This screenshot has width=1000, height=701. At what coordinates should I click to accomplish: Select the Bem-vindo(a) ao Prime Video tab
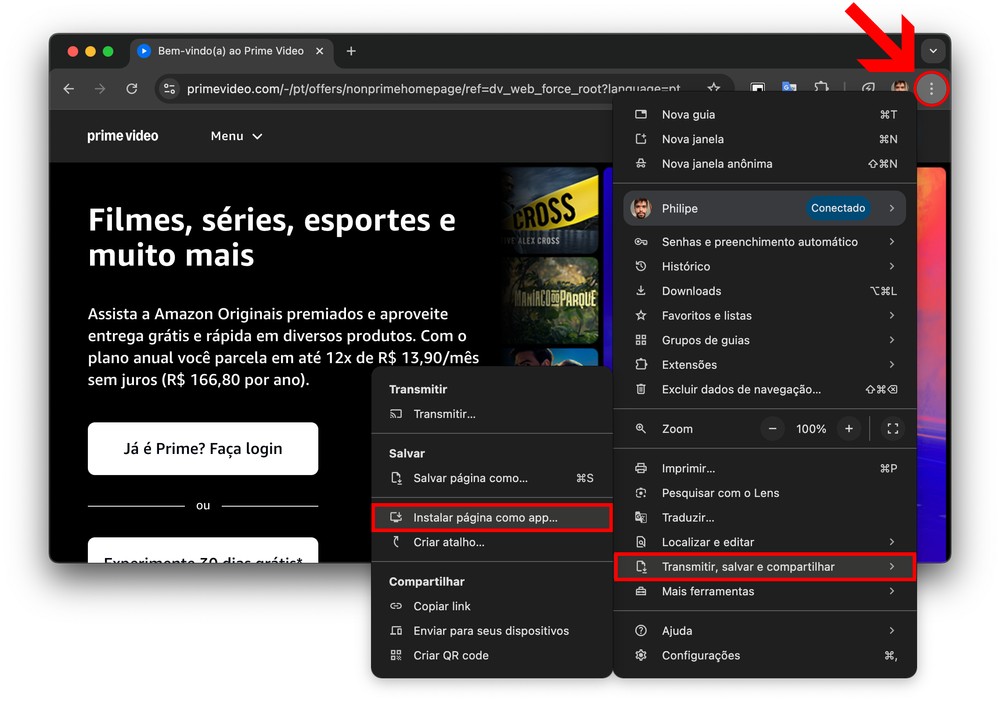click(232, 51)
